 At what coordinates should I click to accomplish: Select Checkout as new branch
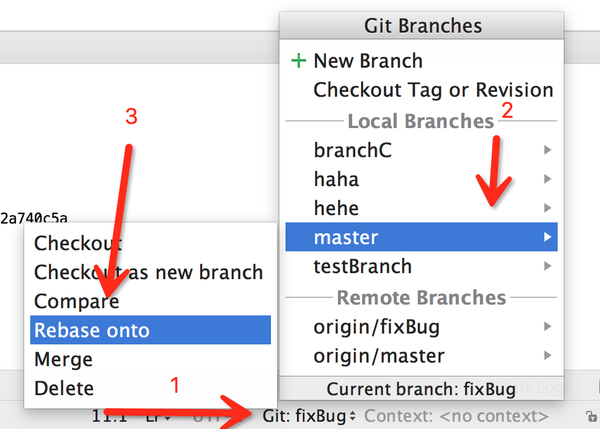(x=148, y=272)
